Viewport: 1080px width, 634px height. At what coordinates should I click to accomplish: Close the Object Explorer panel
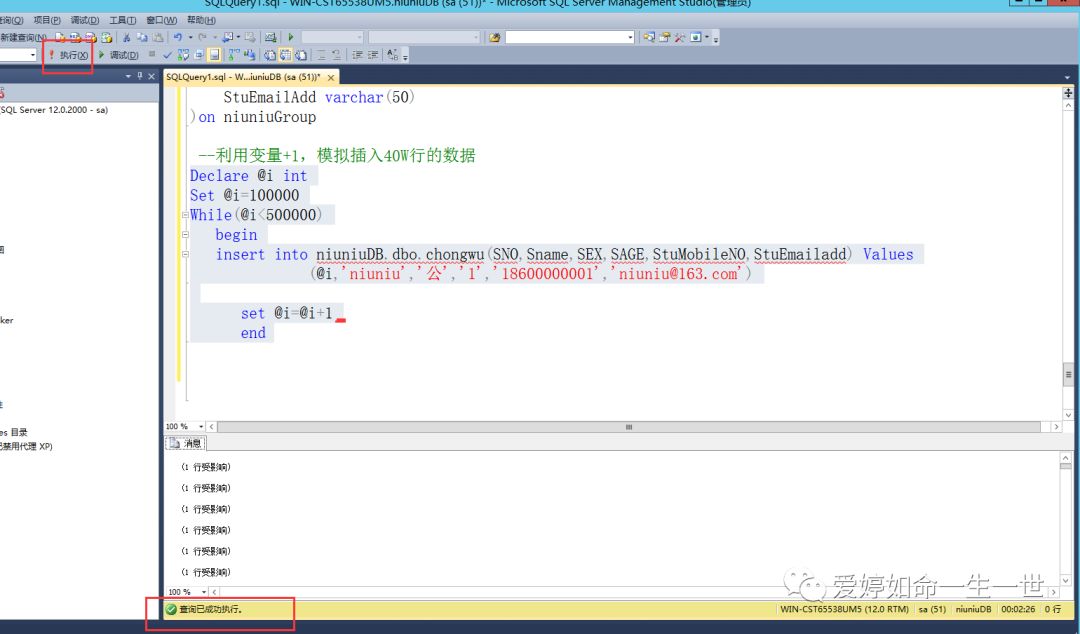coord(152,76)
